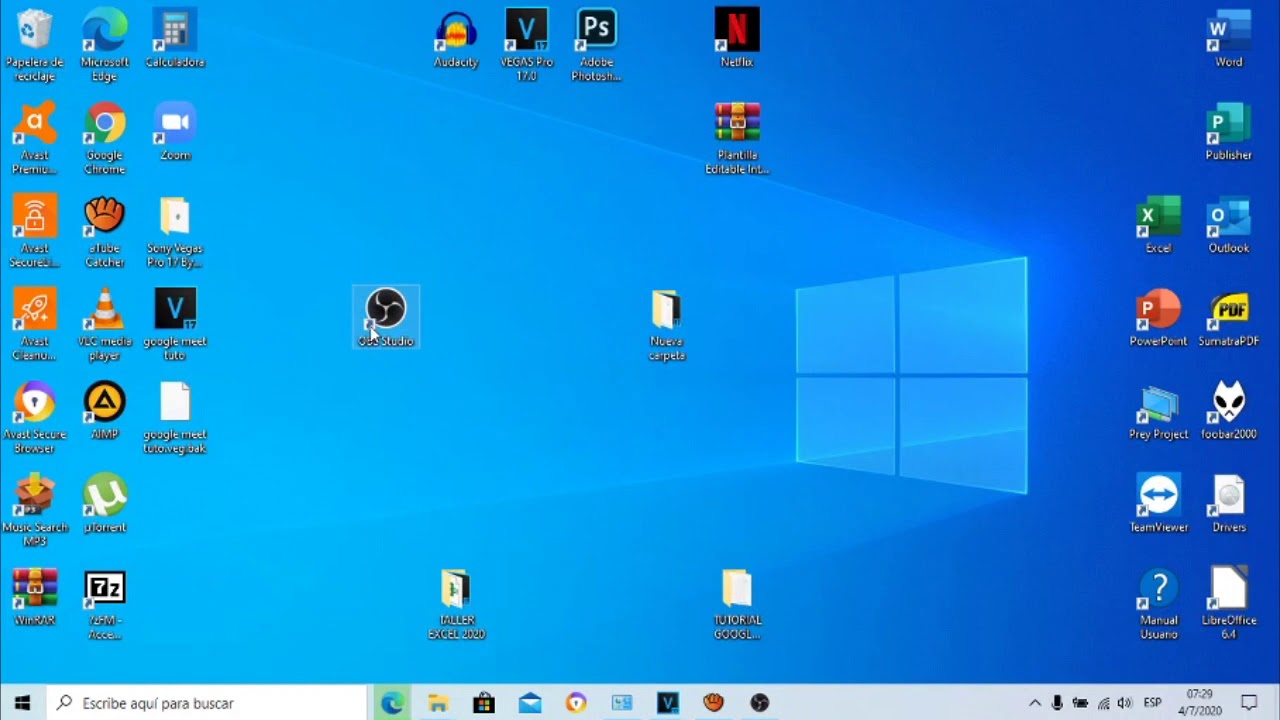Open the Calculadora desktop shortcut
Viewport: 1280px width, 720px height.
click(x=175, y=40)
